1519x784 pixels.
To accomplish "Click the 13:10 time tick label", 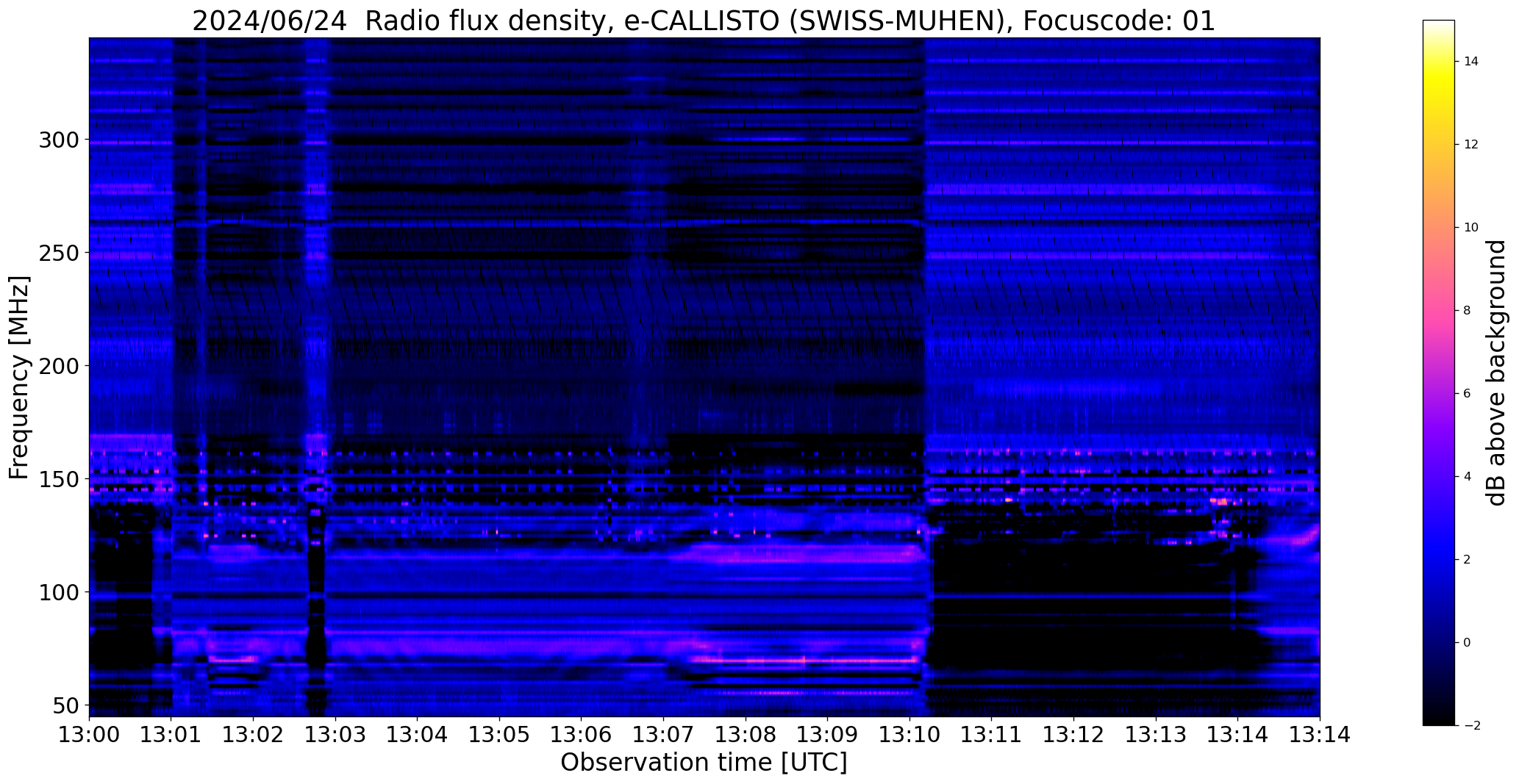I will 909,734.
